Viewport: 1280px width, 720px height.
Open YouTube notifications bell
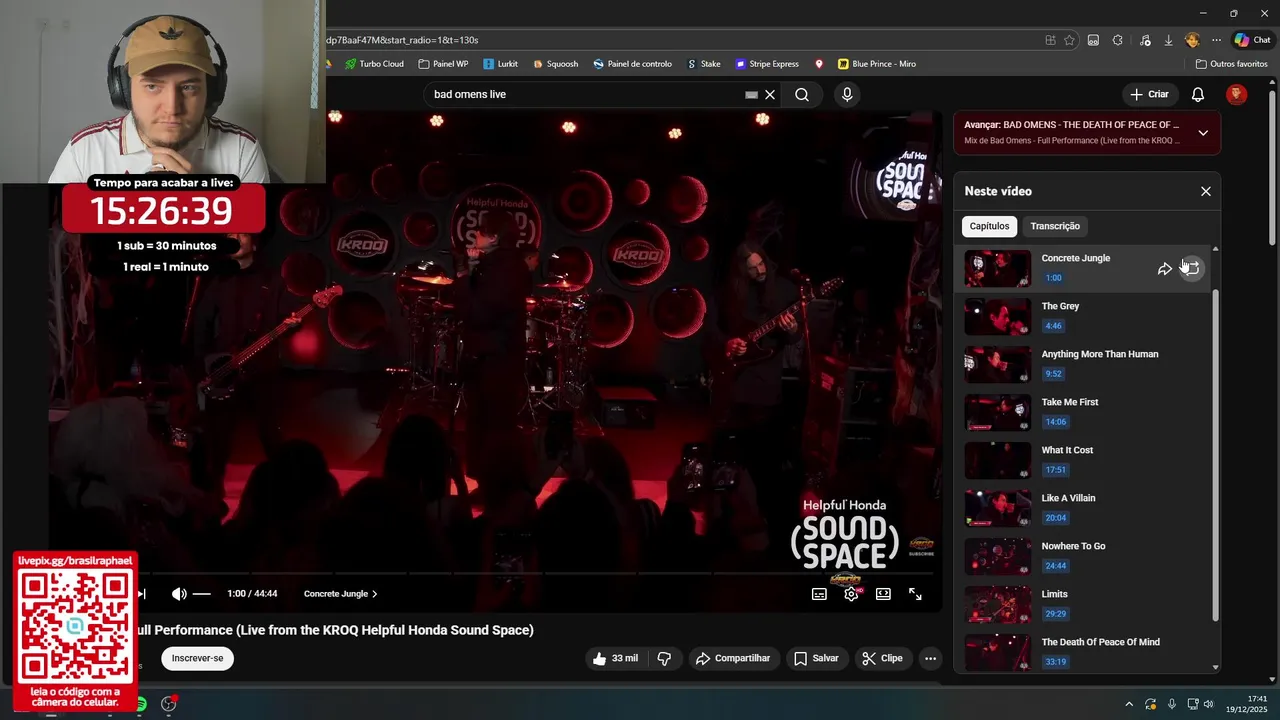[x=1198, y=95]
